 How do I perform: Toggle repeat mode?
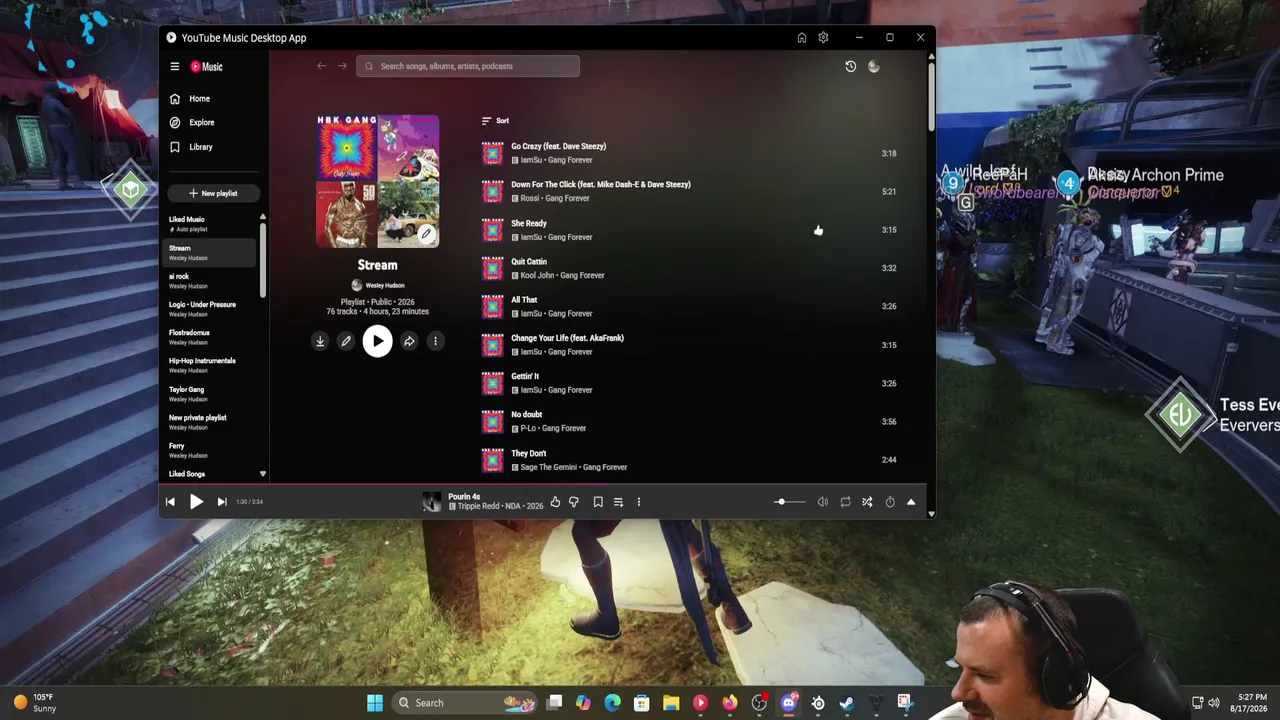tap(845, 502)
